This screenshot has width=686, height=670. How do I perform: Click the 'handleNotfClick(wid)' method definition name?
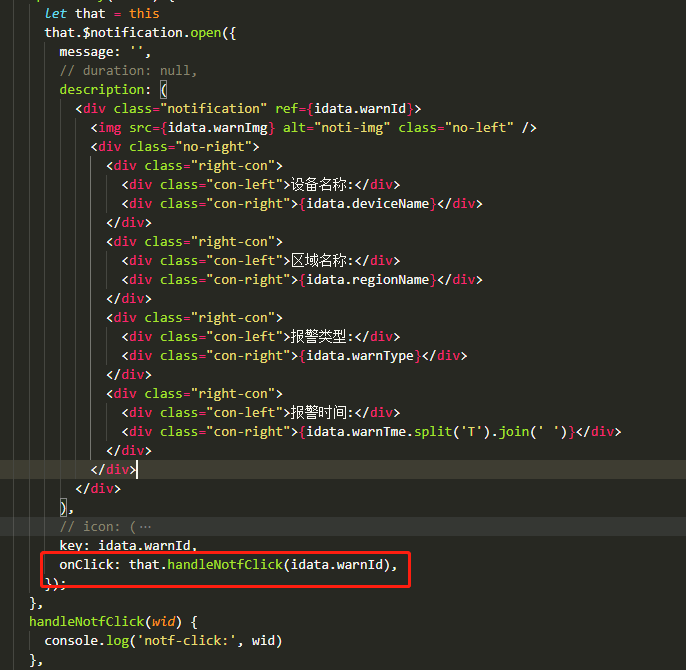(x=87, y=622)
